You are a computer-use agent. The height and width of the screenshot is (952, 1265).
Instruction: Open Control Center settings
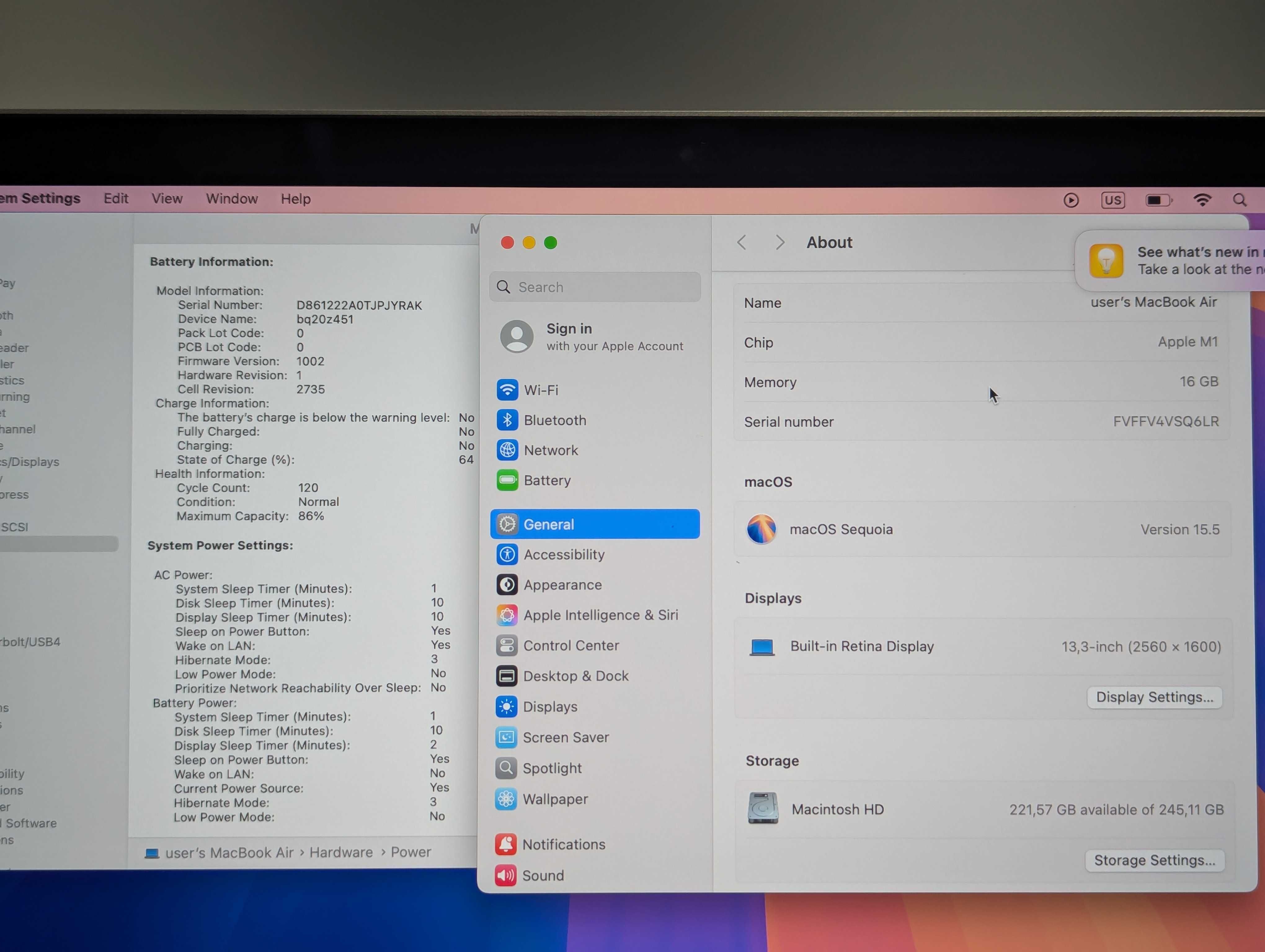click(x=595, y=646)
